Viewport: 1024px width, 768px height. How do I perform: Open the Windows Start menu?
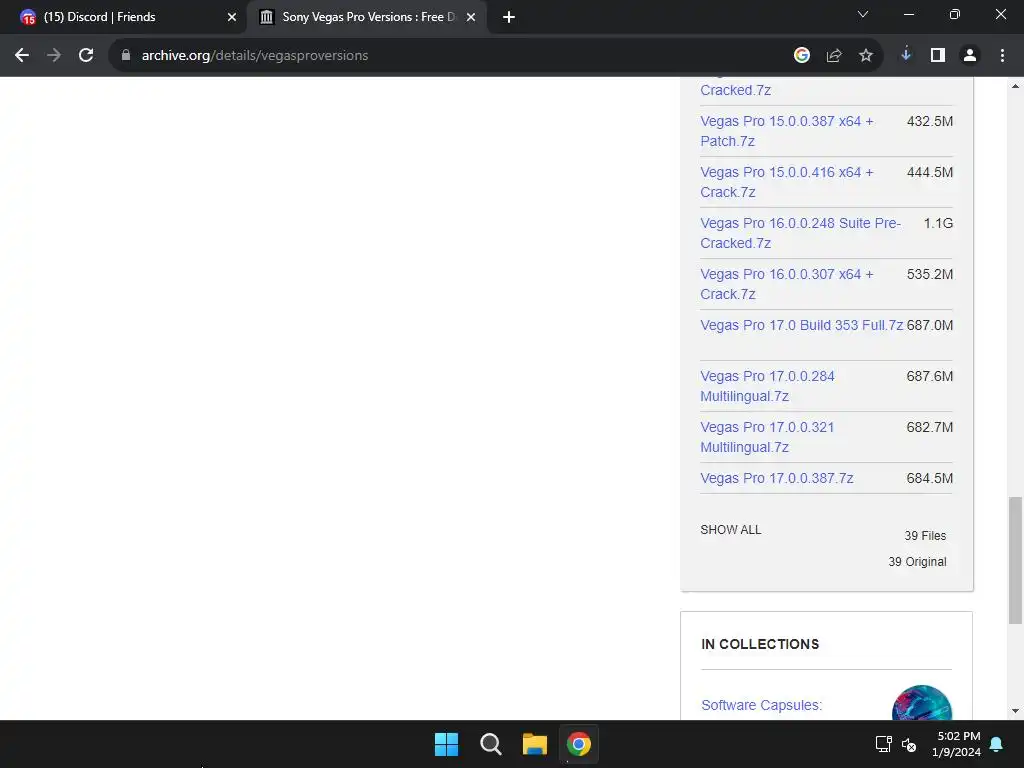(x=447, y=744)
